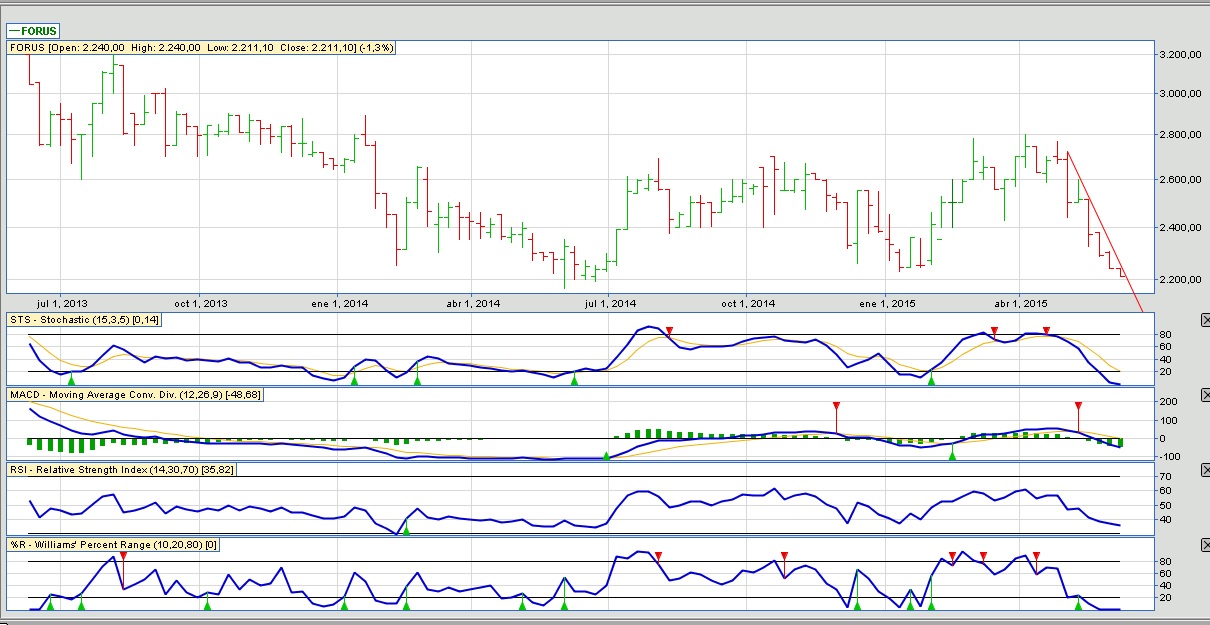Close the Stochastic indicator panel
Image resolution: width=1210 pixels, height=625 pixels.
(x=1204, y=320)
